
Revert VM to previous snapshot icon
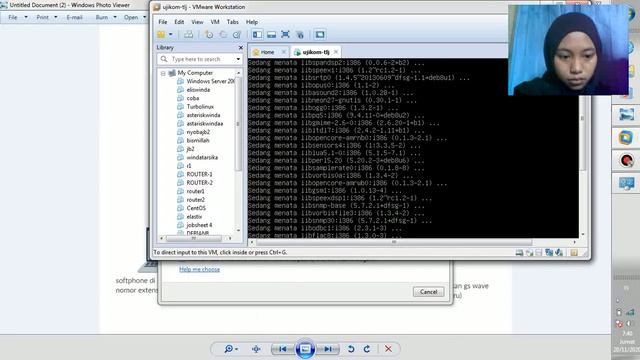pyautogui.click(x=223, y=35)
